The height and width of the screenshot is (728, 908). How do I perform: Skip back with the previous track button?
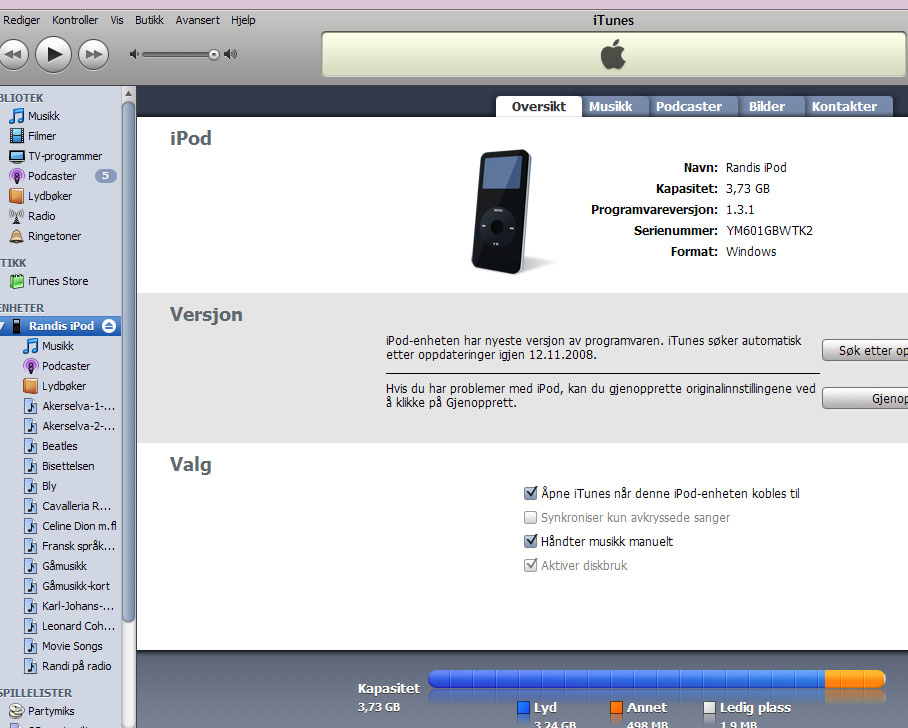(x=13, y=55)
